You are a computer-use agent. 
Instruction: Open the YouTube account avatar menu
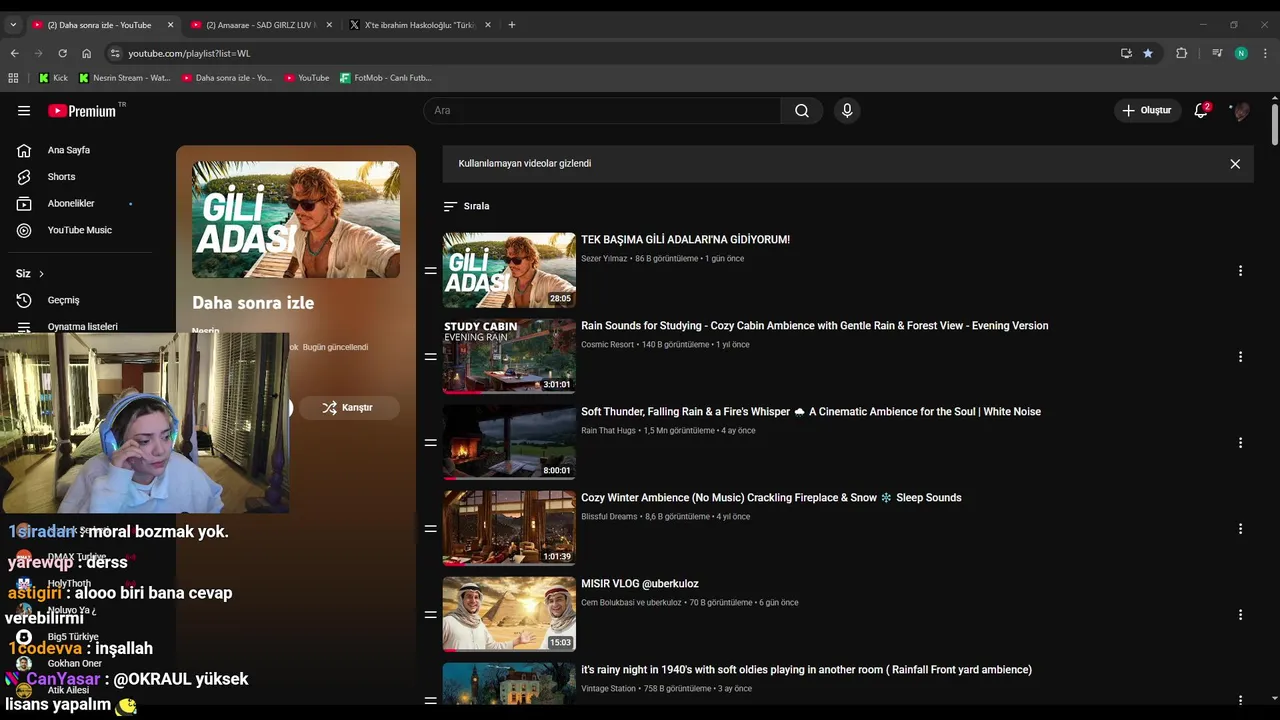[x=1241, y=111]
